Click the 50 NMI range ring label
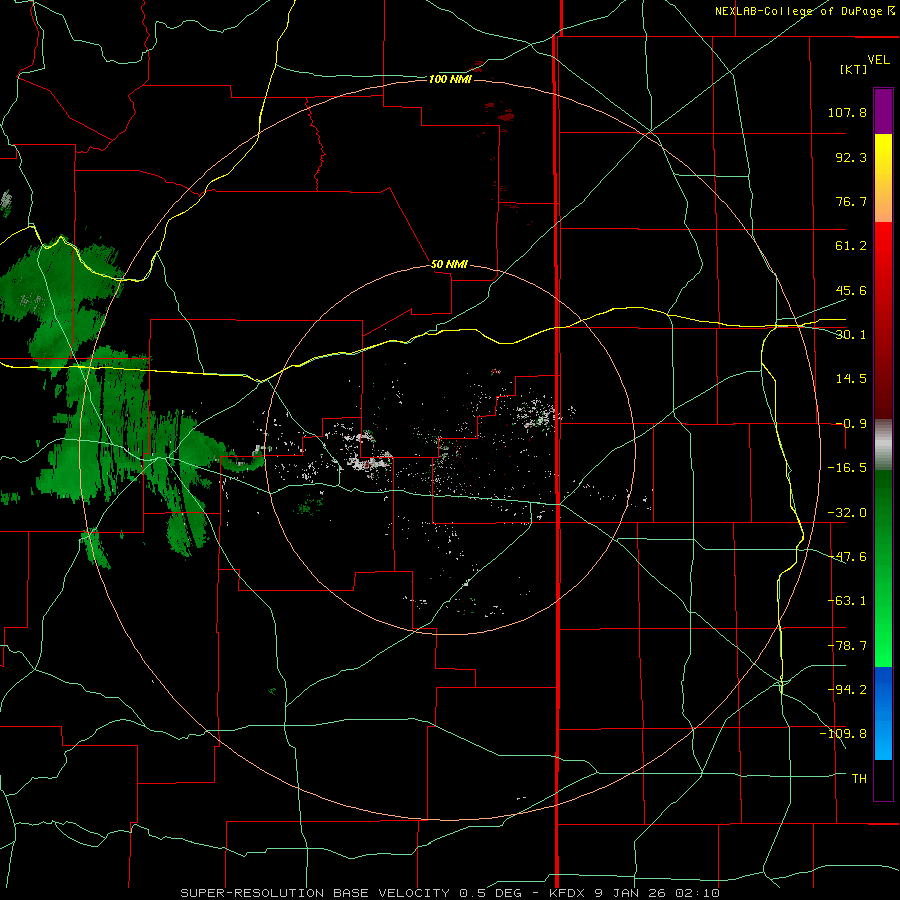Image resolution: width=900 pixels, height=900 pixels. point(449,264)
